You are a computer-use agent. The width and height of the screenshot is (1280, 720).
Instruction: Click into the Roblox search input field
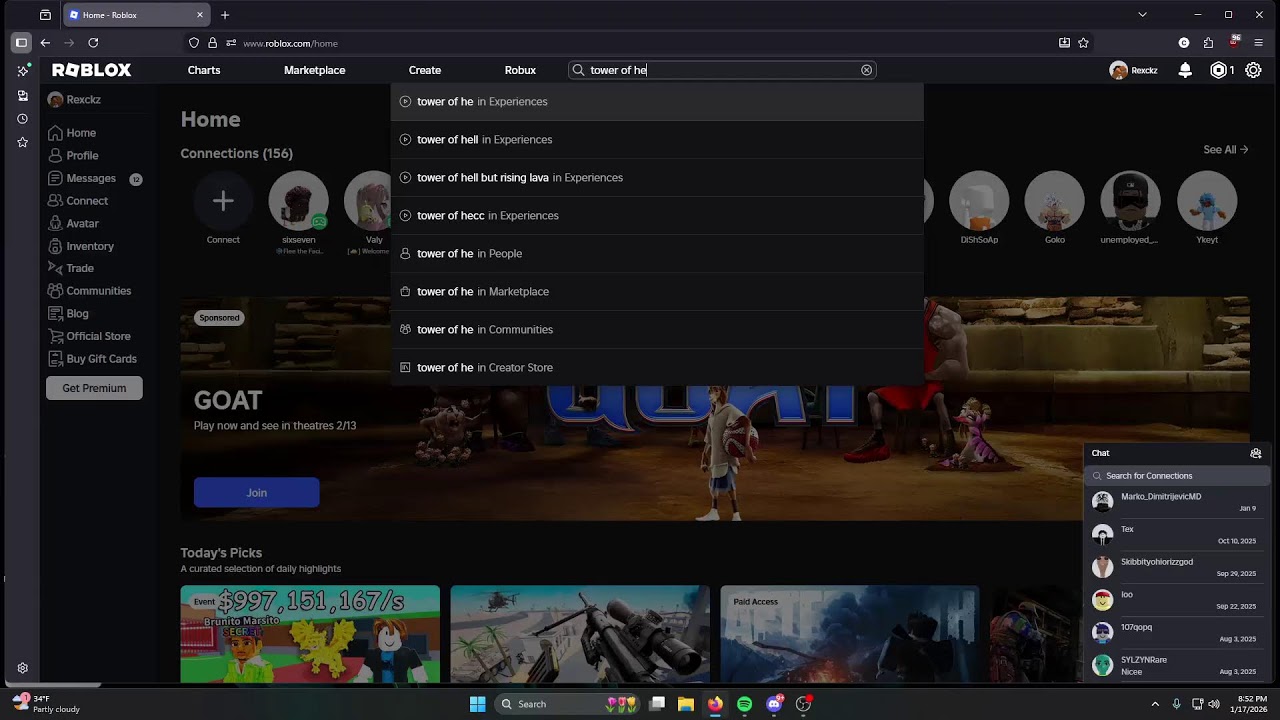point(720,70)
